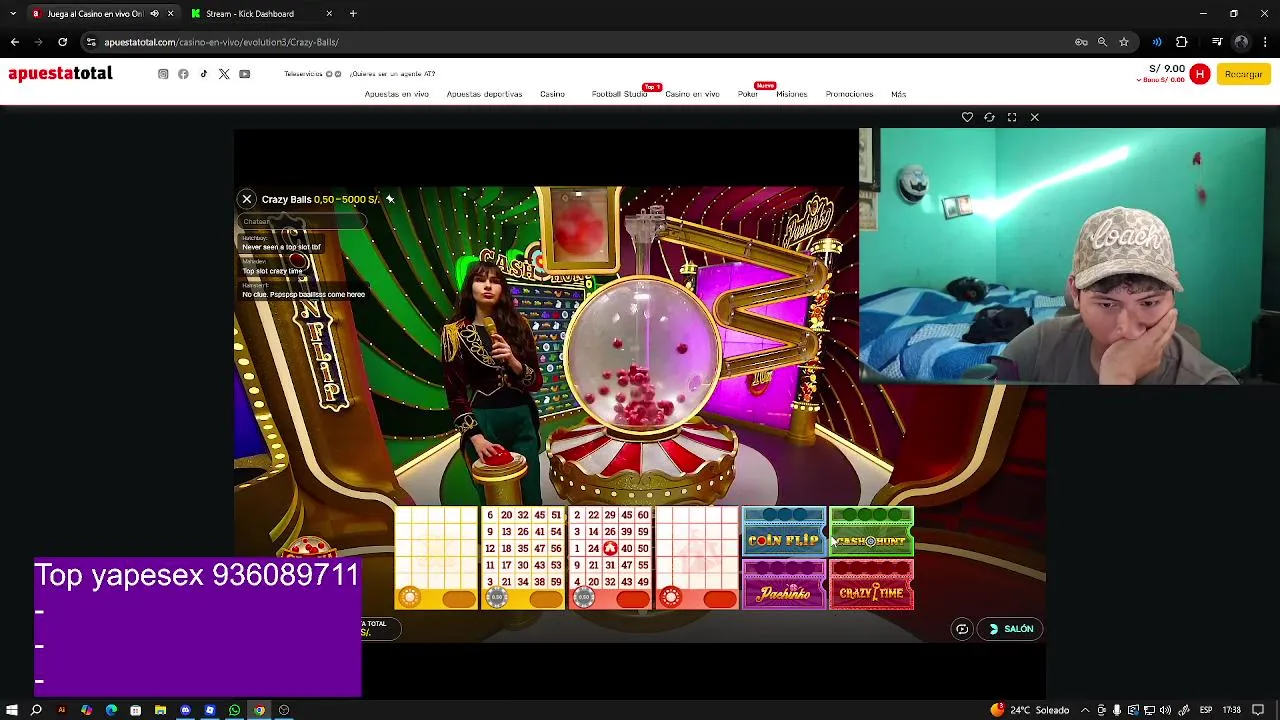1280x720 pixels.
Task: Open the tab search dropdown arrow
Action: pos(13,14)
